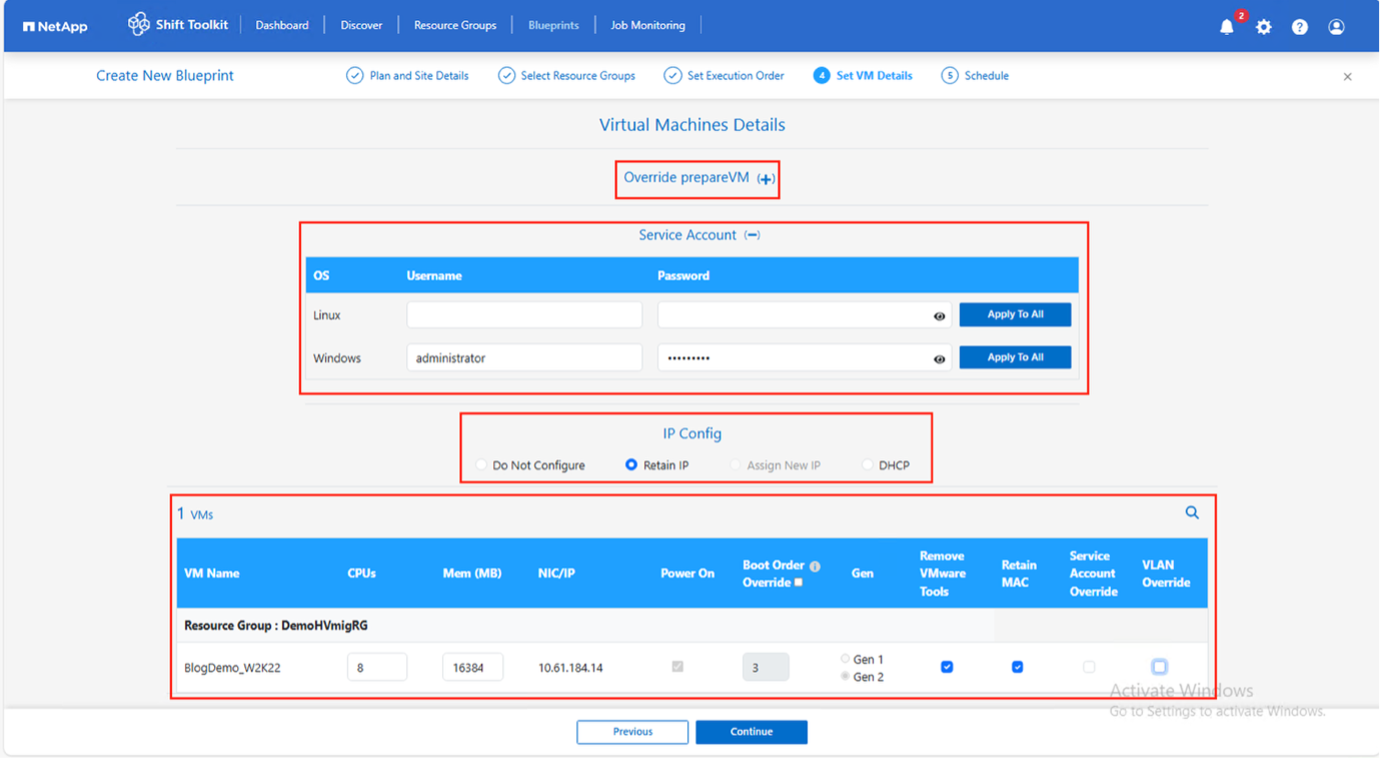
Task: Show the Linux password with eye icon
Action: tap(939, 316)
